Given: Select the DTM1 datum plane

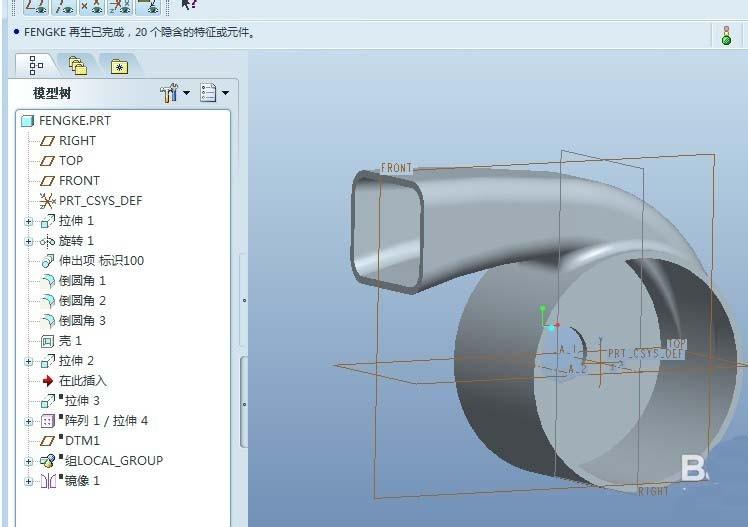Looking at the screenshot, I should pyautogui.click(x=82, y=441).
